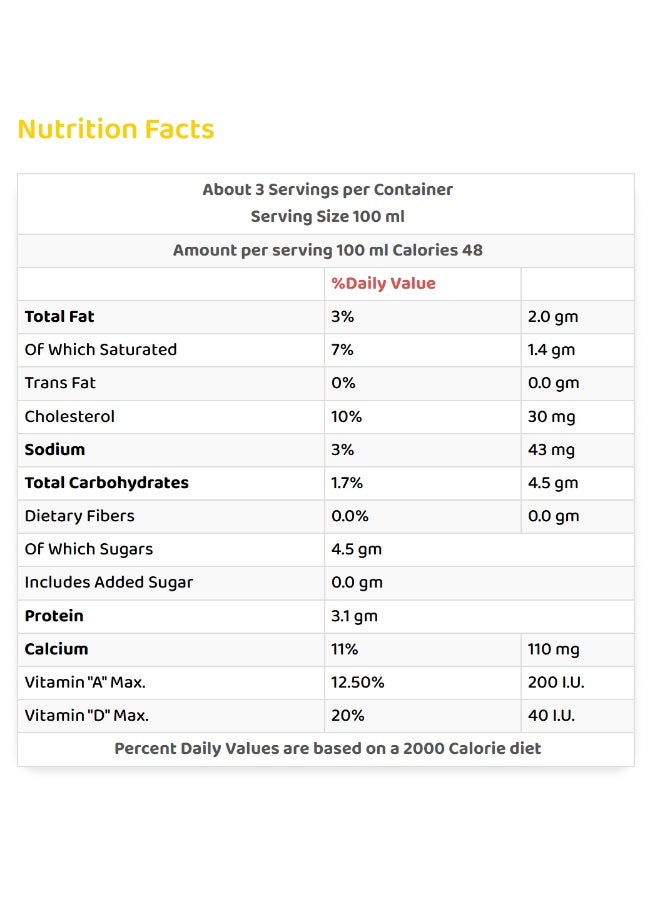This screenshot has height=900, width=660.
Task: Click the Calcium 110 mg amount
Action: point(553,649)
